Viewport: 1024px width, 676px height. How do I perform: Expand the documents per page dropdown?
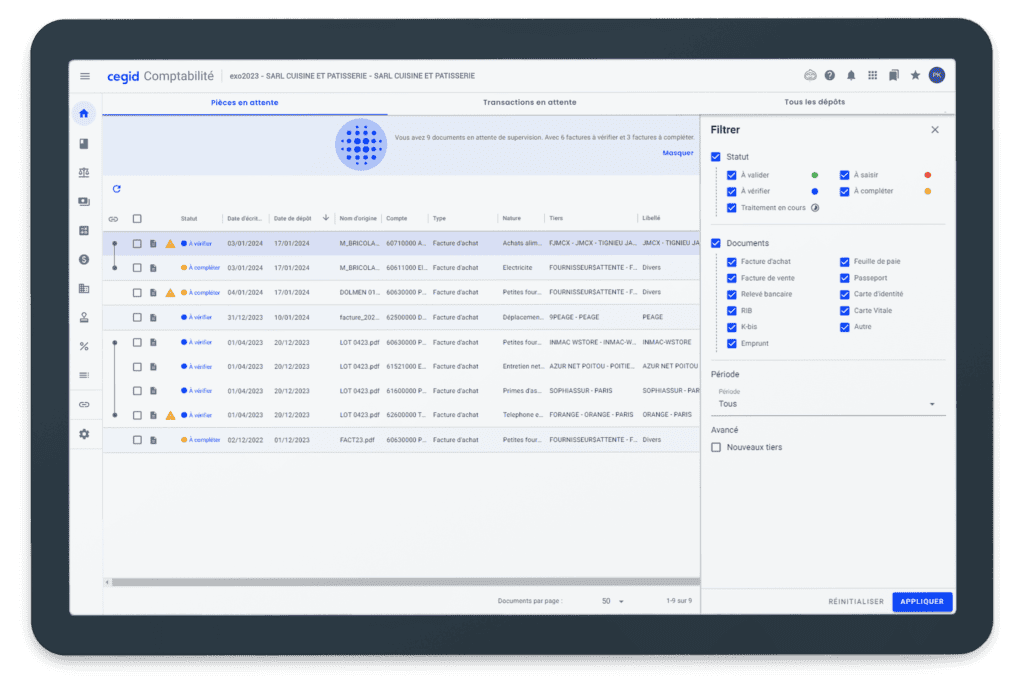tap(613, 601)
